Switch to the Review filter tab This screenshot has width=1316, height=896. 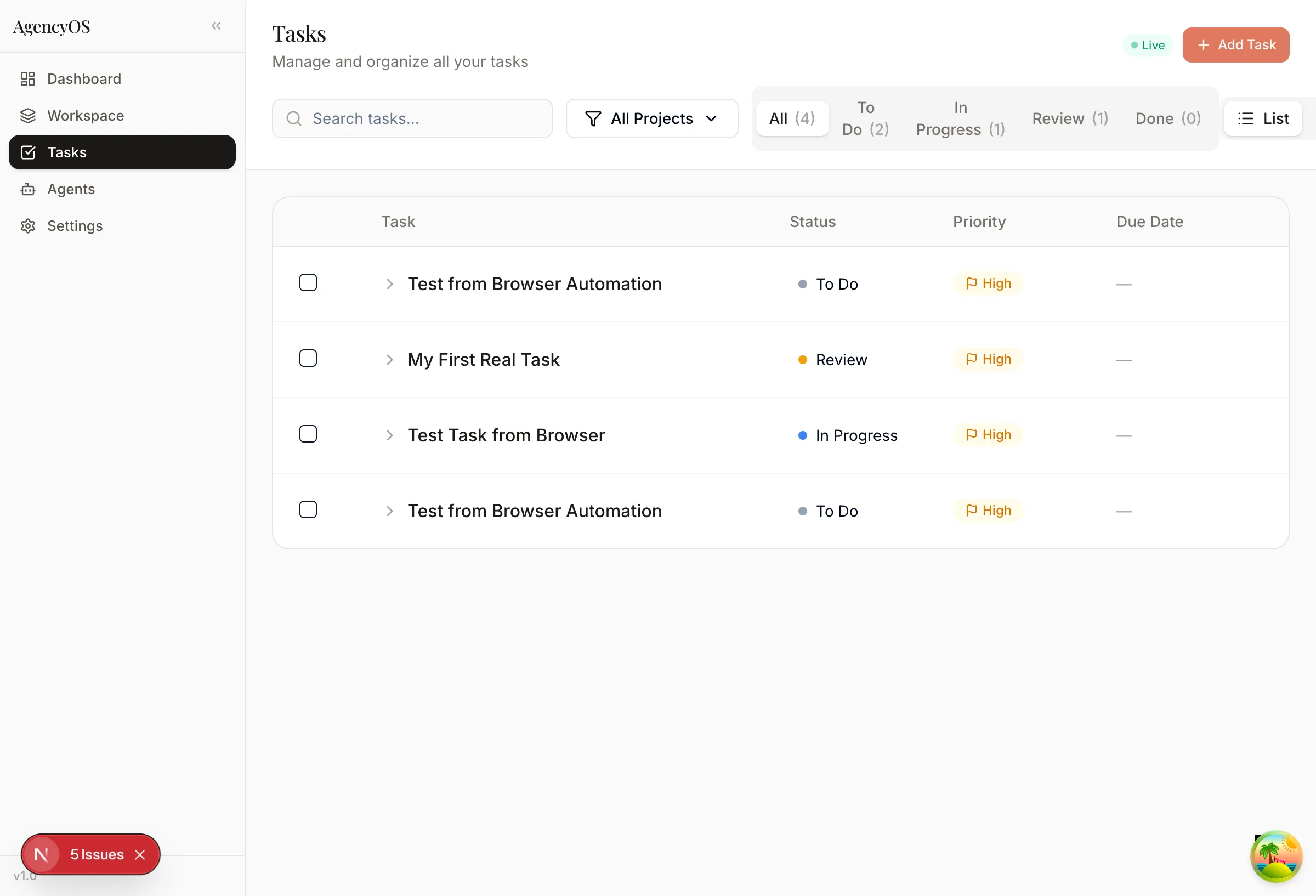pyautogui.click(x=1070, y=118)
